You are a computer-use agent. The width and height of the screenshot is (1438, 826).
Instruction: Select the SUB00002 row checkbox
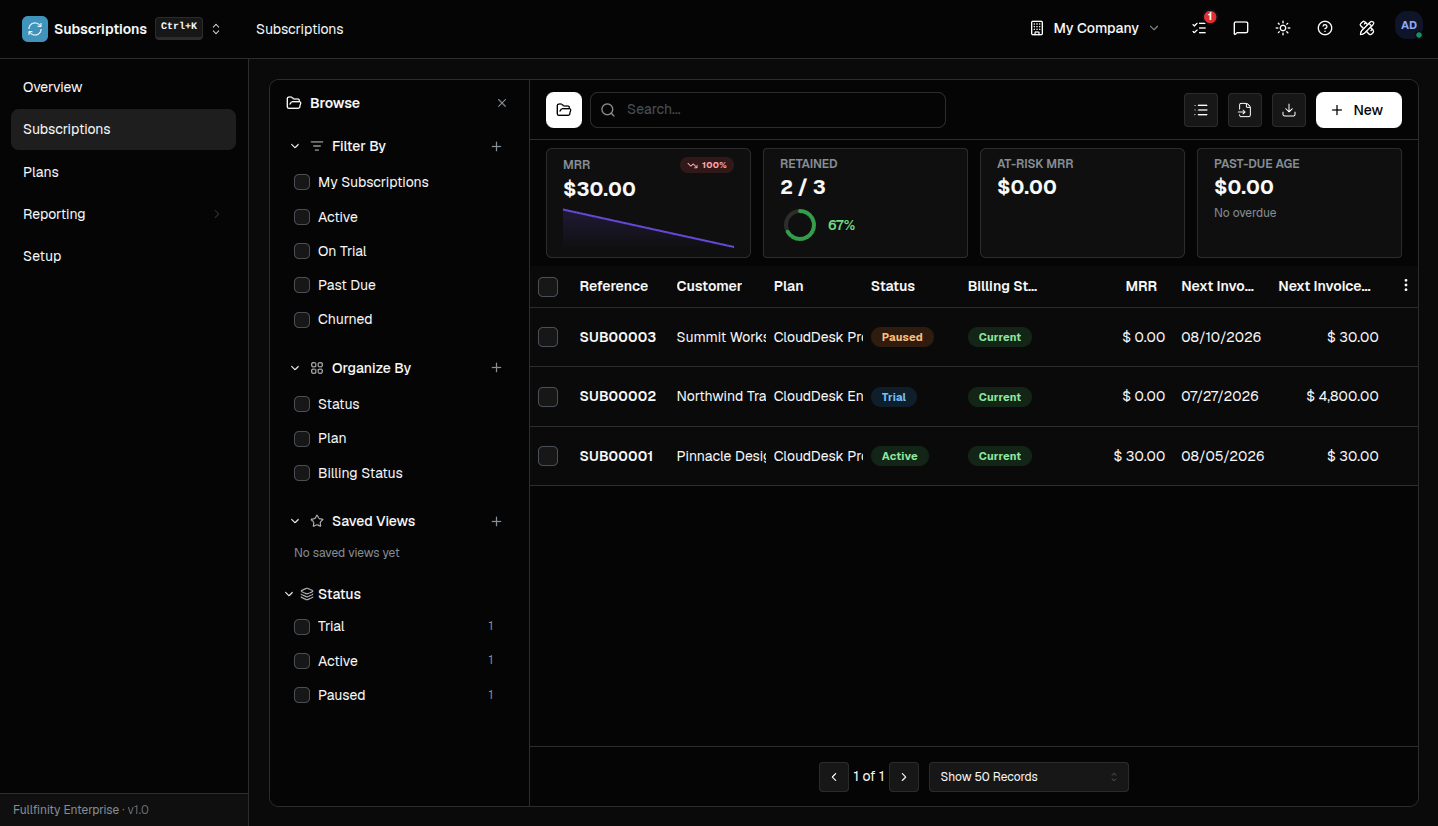point(548,397)
